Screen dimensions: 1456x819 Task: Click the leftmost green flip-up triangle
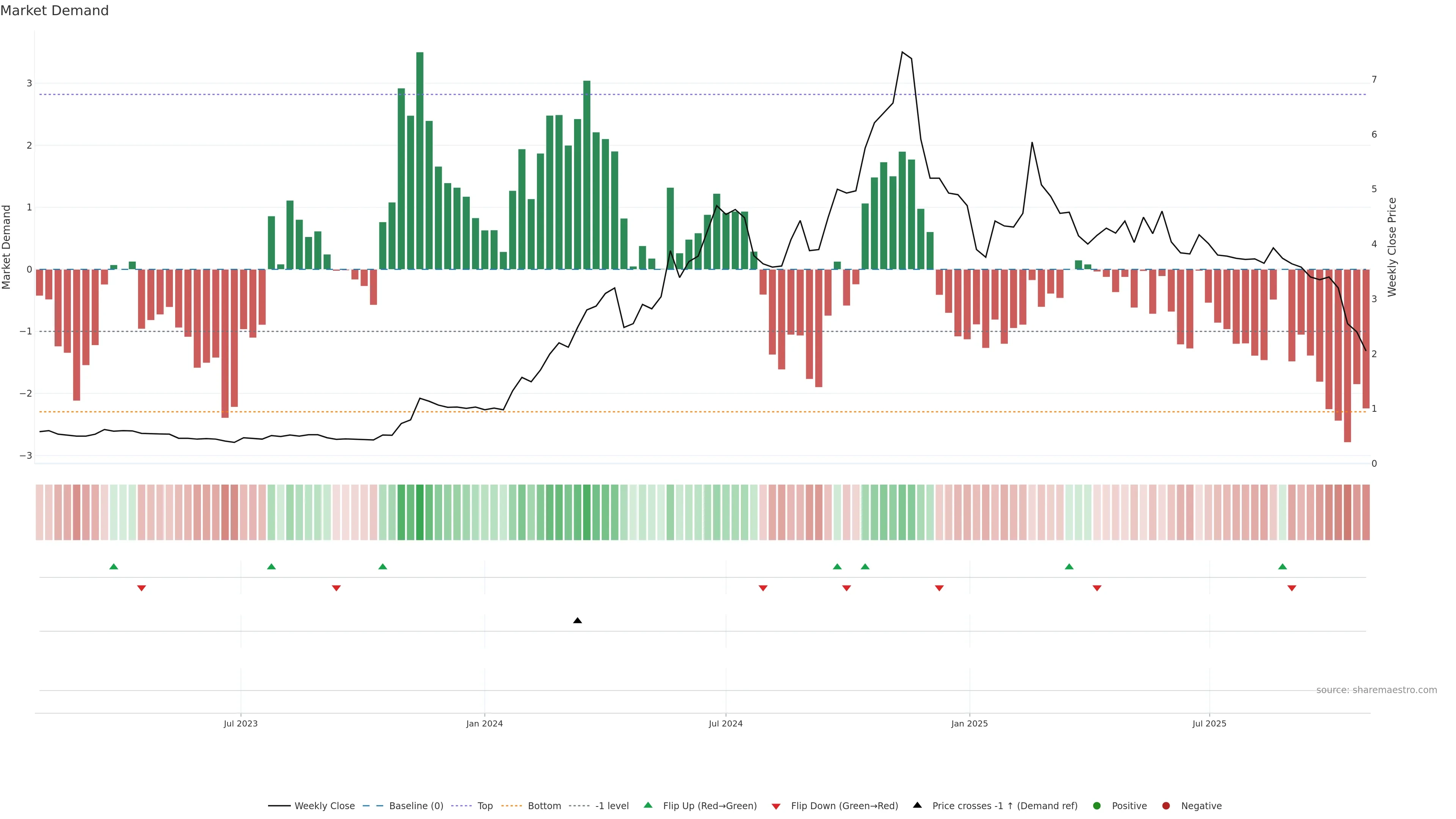click(114, 566)
